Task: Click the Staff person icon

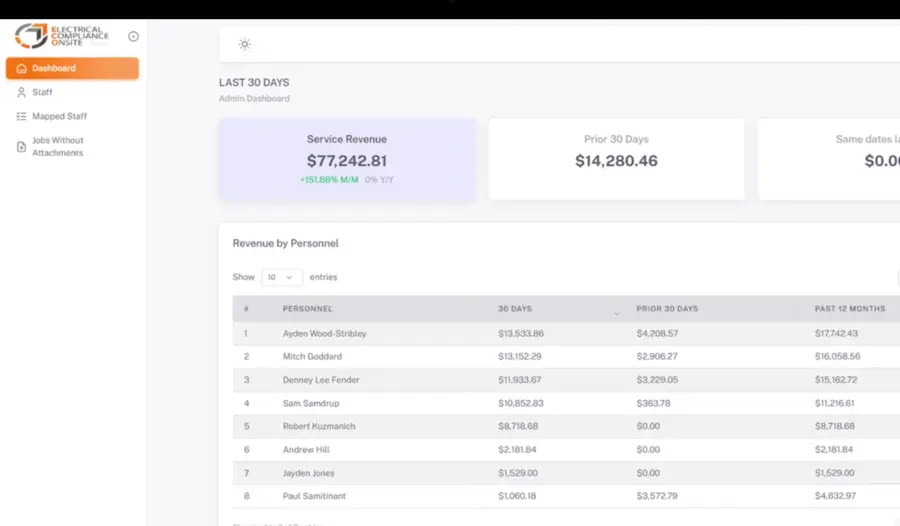Action: coord(21,92)
